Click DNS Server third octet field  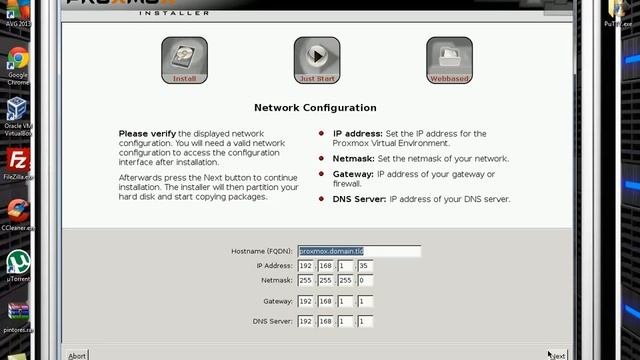coord(345,321)
